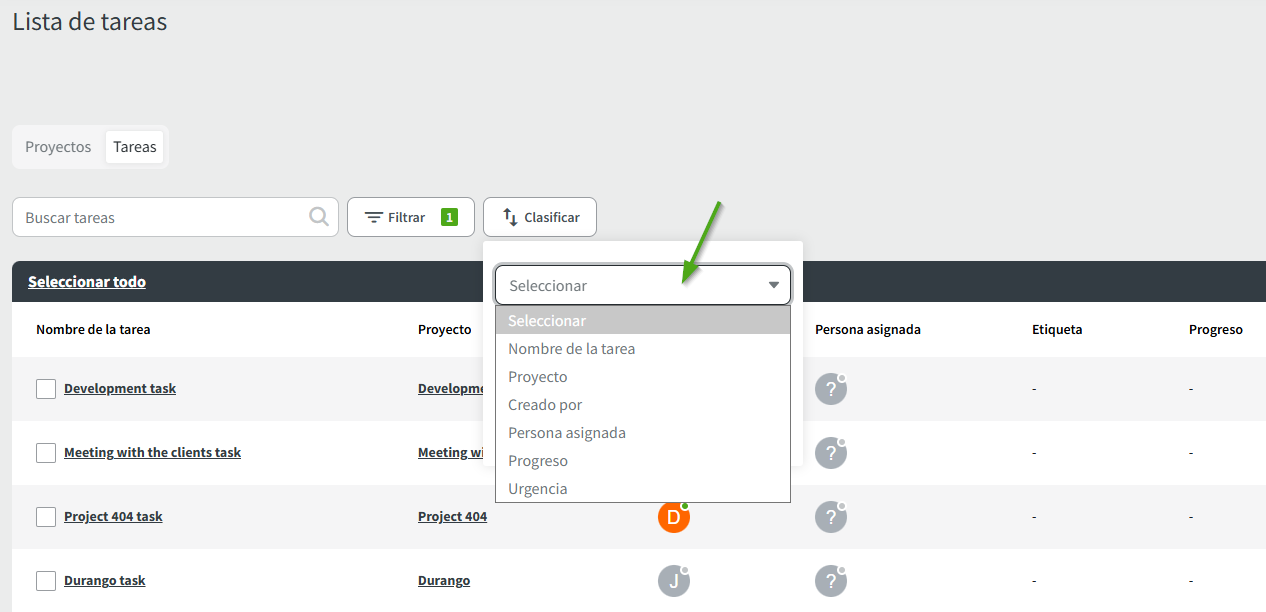The image size is (1266, 612).
Task: Tick the Meeting with the clients task checkbox
Action: [x=46, y=453]
